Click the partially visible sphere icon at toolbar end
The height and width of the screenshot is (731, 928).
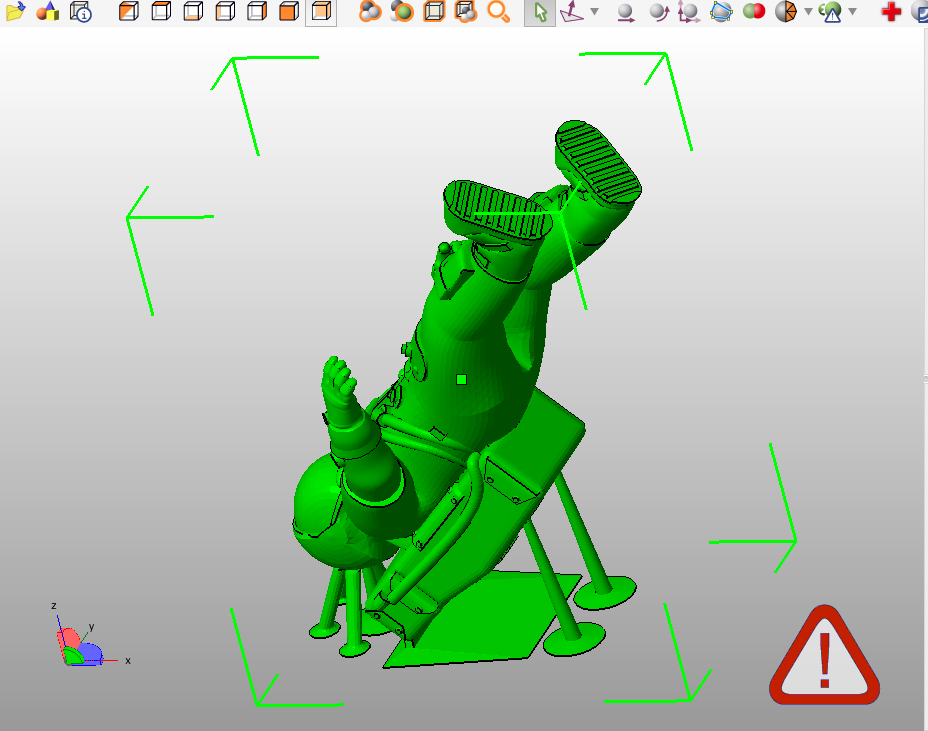tap(921, 11)
